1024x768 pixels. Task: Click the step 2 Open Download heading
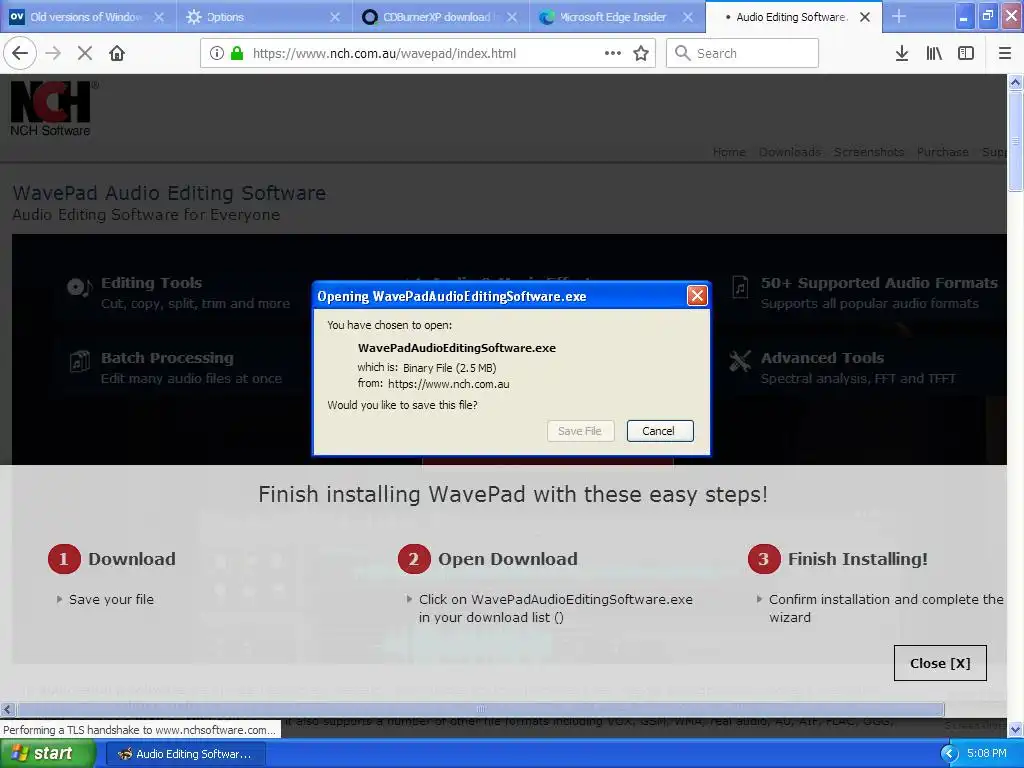507,559
